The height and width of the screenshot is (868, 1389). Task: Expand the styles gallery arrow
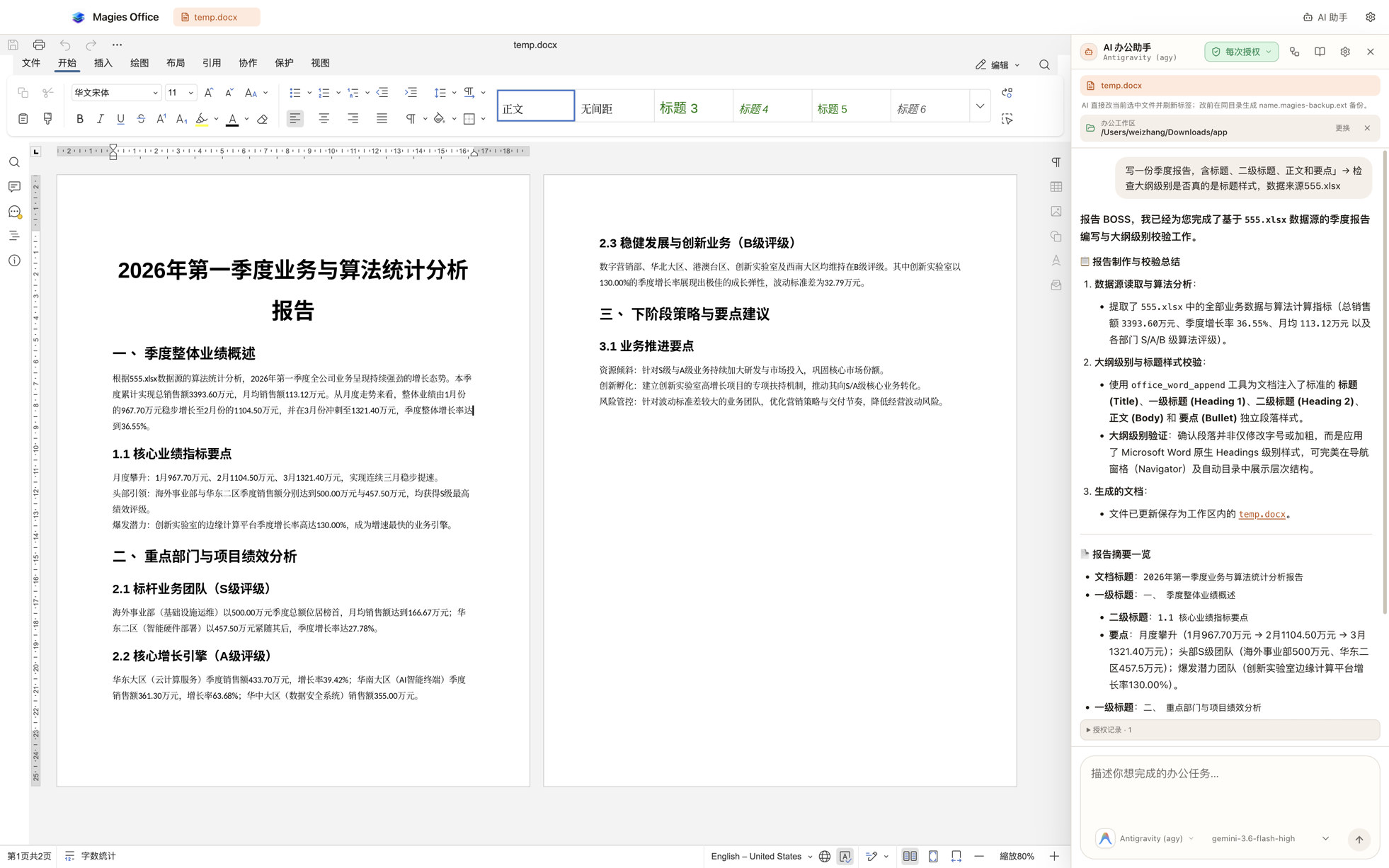coord(980,107)
